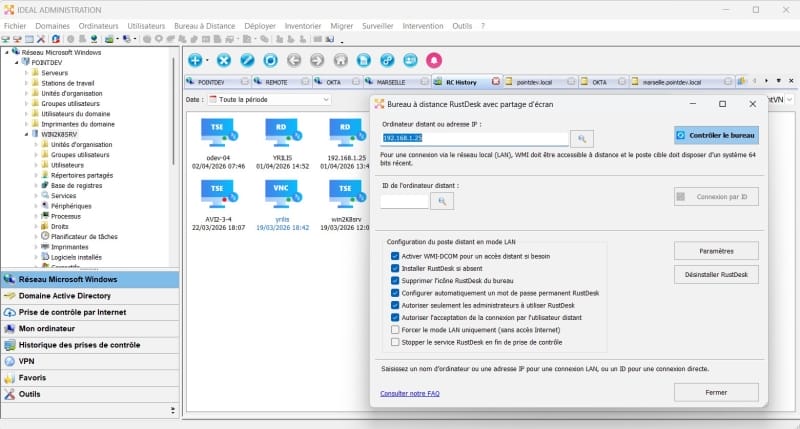Screen dimensions: 800x429
Task: Open the Toute la période date dropdown
Action: [270, 100]
